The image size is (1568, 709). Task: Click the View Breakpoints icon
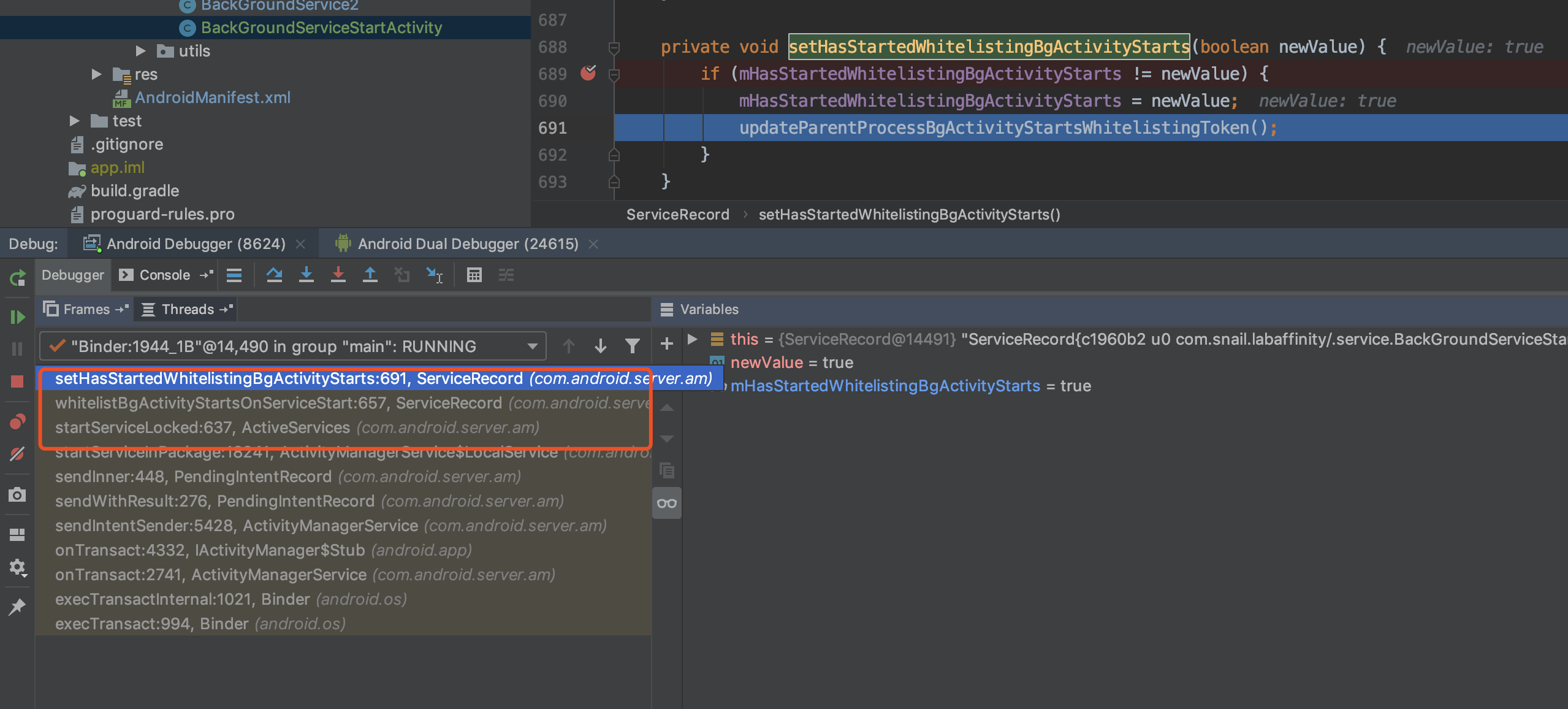[17, 422]
